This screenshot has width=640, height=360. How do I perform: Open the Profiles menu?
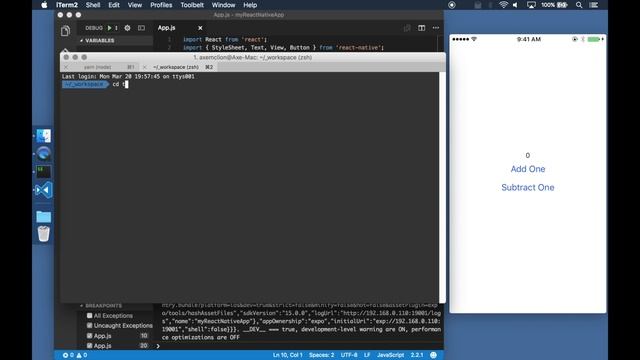(161, 5)
